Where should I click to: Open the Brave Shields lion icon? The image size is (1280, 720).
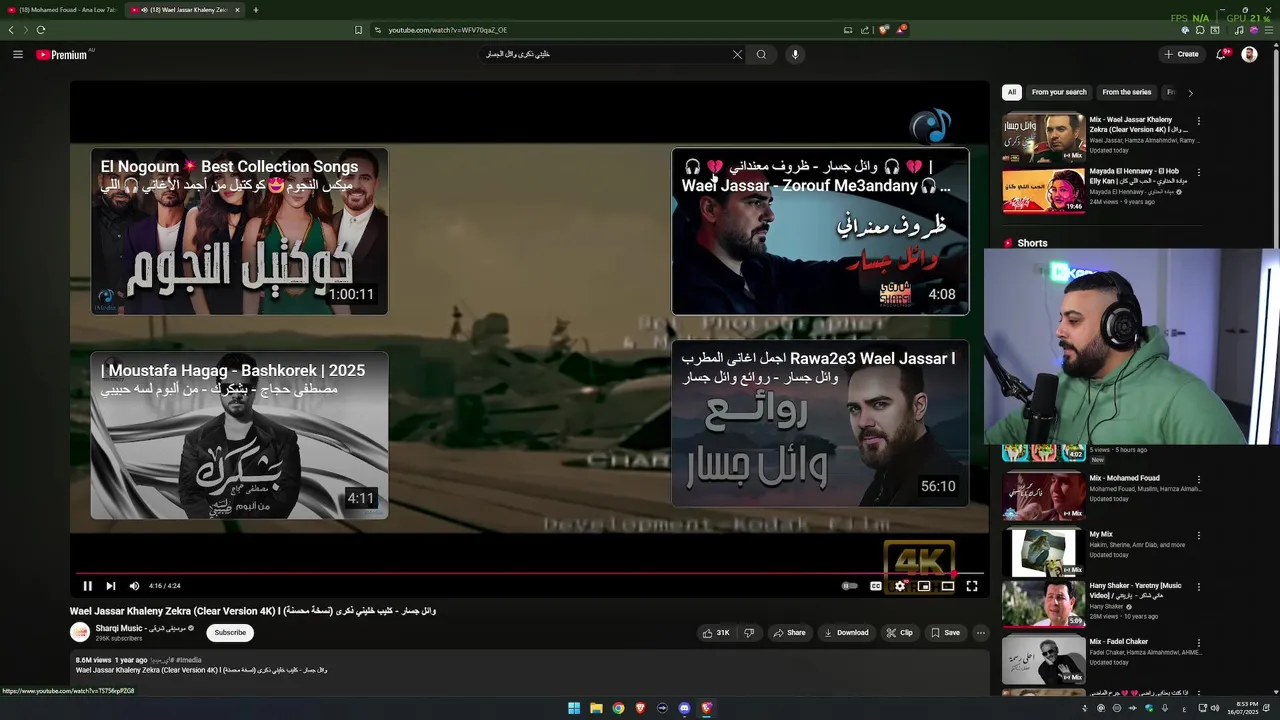884,30
